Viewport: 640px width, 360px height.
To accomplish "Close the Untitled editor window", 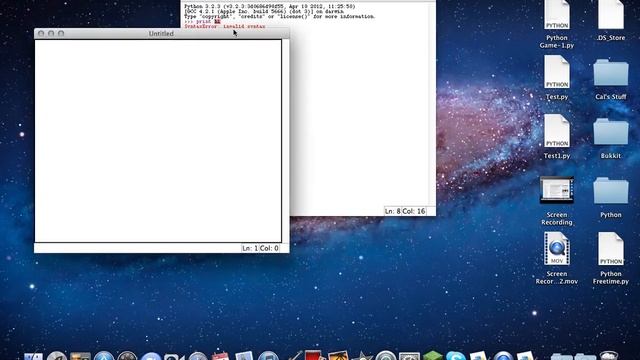I will tap(41, 33).
